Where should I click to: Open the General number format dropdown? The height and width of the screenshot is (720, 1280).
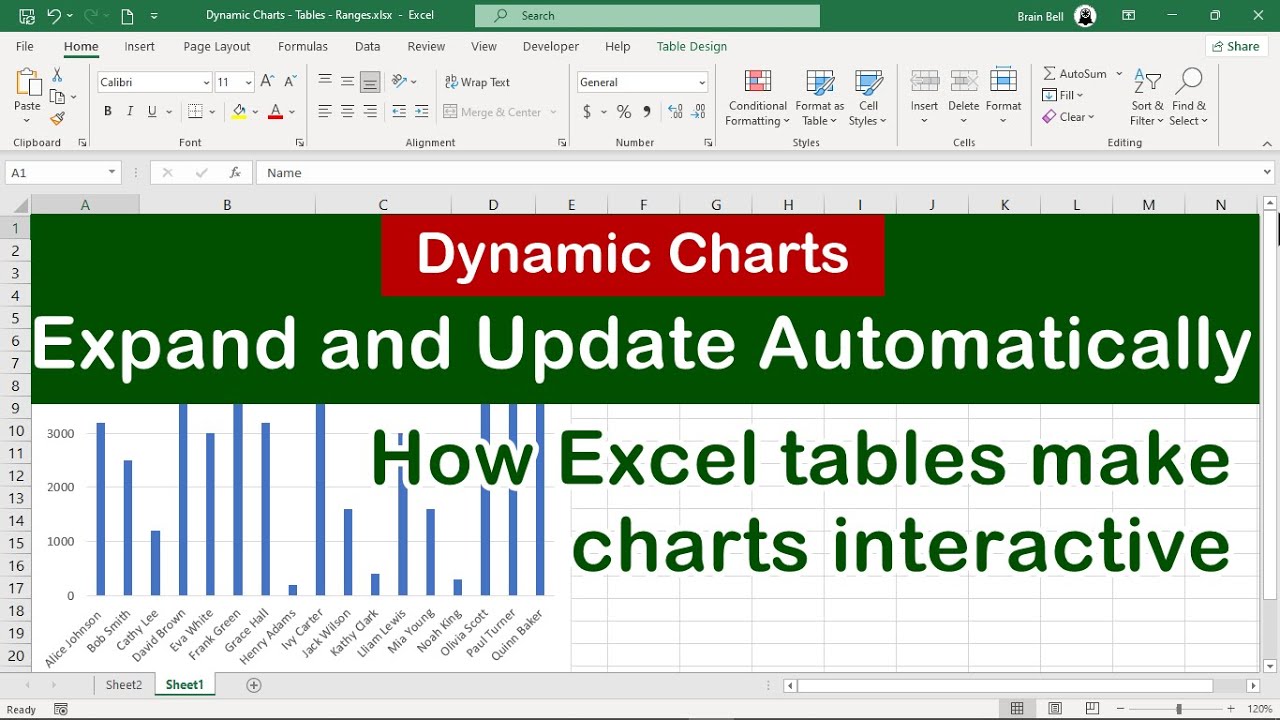point(702,83)
